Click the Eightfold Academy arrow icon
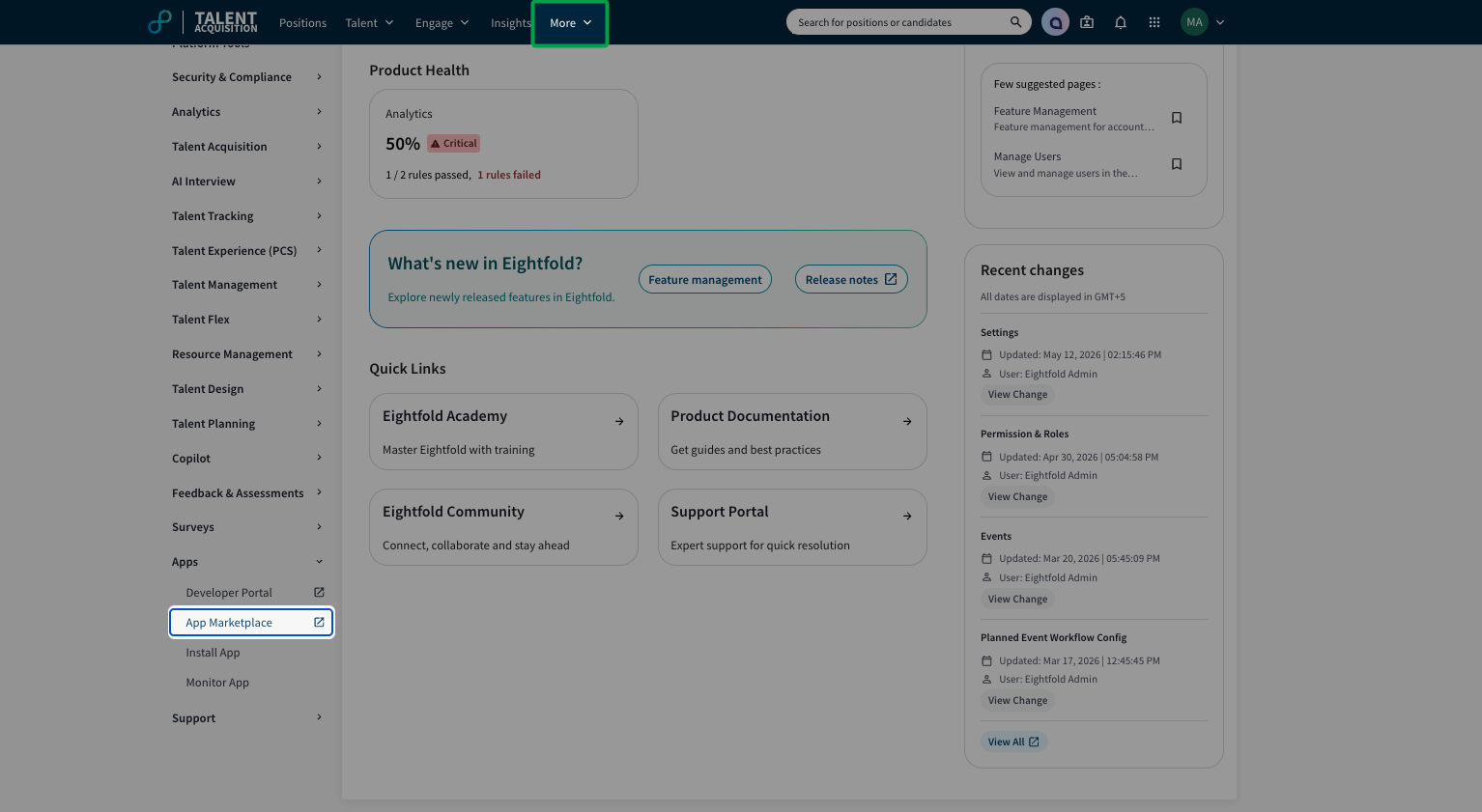Viewport: 1482px width, 812px height. (x=619, y=422)
